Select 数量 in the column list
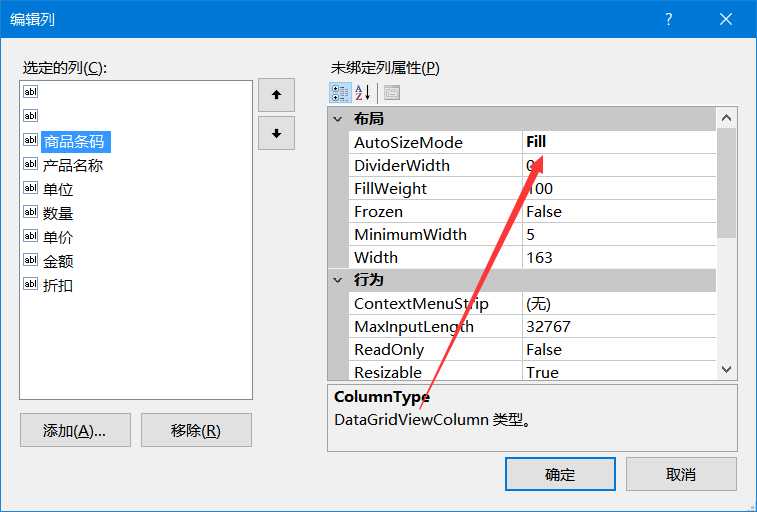757x512 pixels. pyautogui.click(x=58, y=213)
